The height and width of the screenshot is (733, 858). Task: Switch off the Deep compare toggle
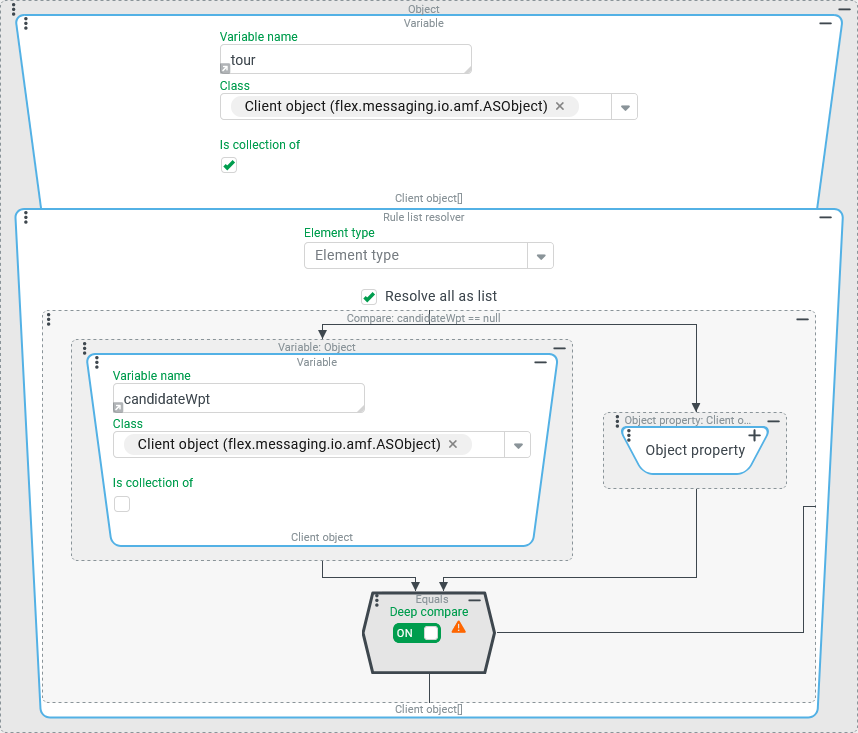point(417,633)
